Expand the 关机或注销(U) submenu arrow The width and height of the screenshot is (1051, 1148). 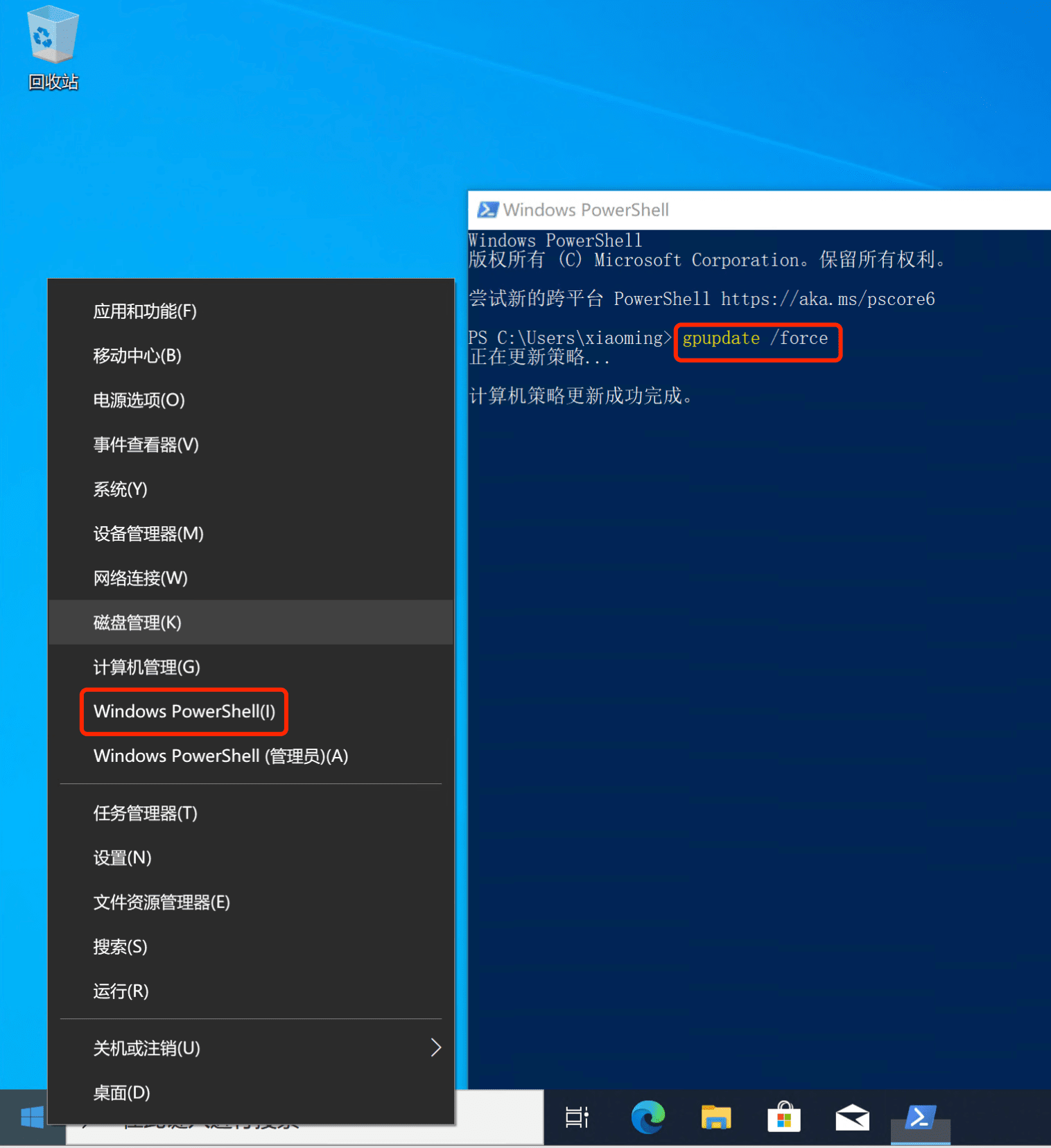point(435,1047)
